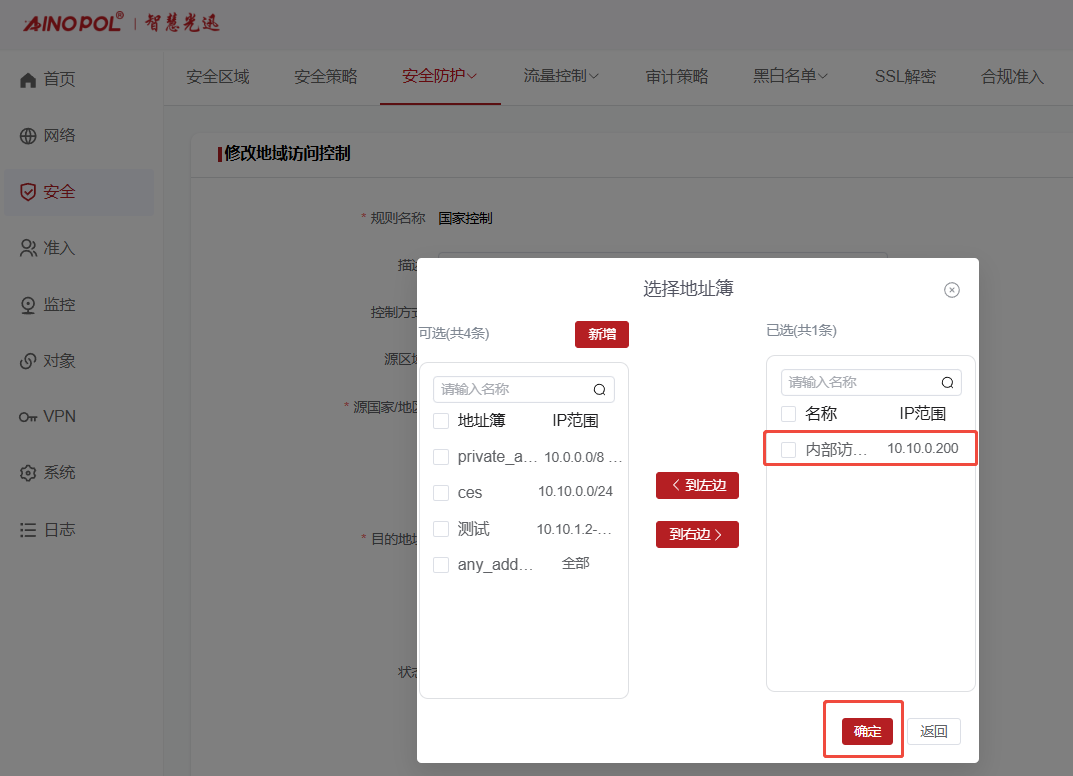This screenshot has height=776, width=1073.
Task: Expand the 黑白名单 dropdown menu
Action: pyautogui.click(x=790, y=76)
